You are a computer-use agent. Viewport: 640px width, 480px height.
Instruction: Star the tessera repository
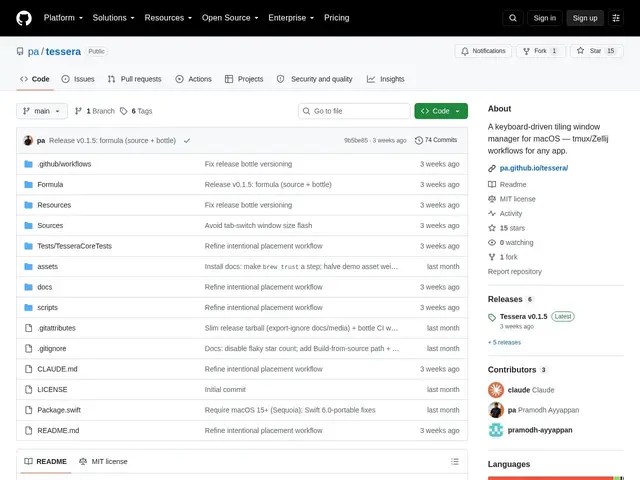tap(596, 51)
